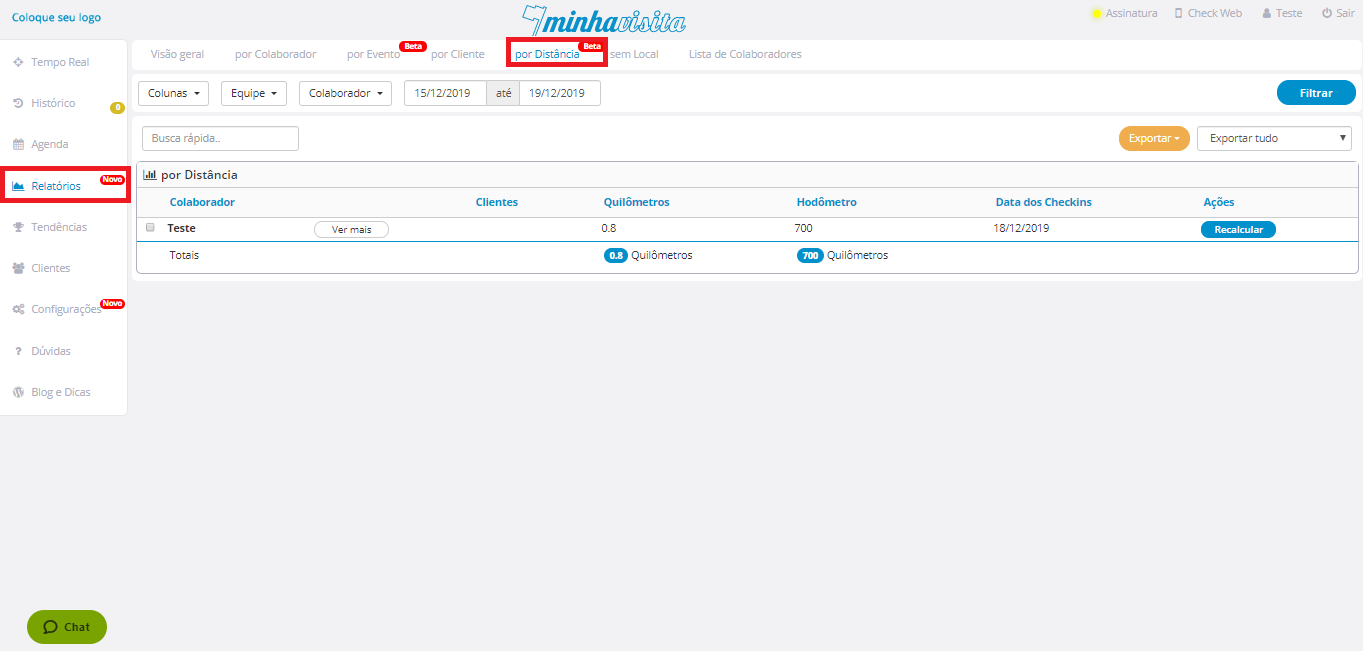Click the Agenda calendar icon
Image resolution: width=1363 pixels, height=652 pixels.
pos(18,144)
